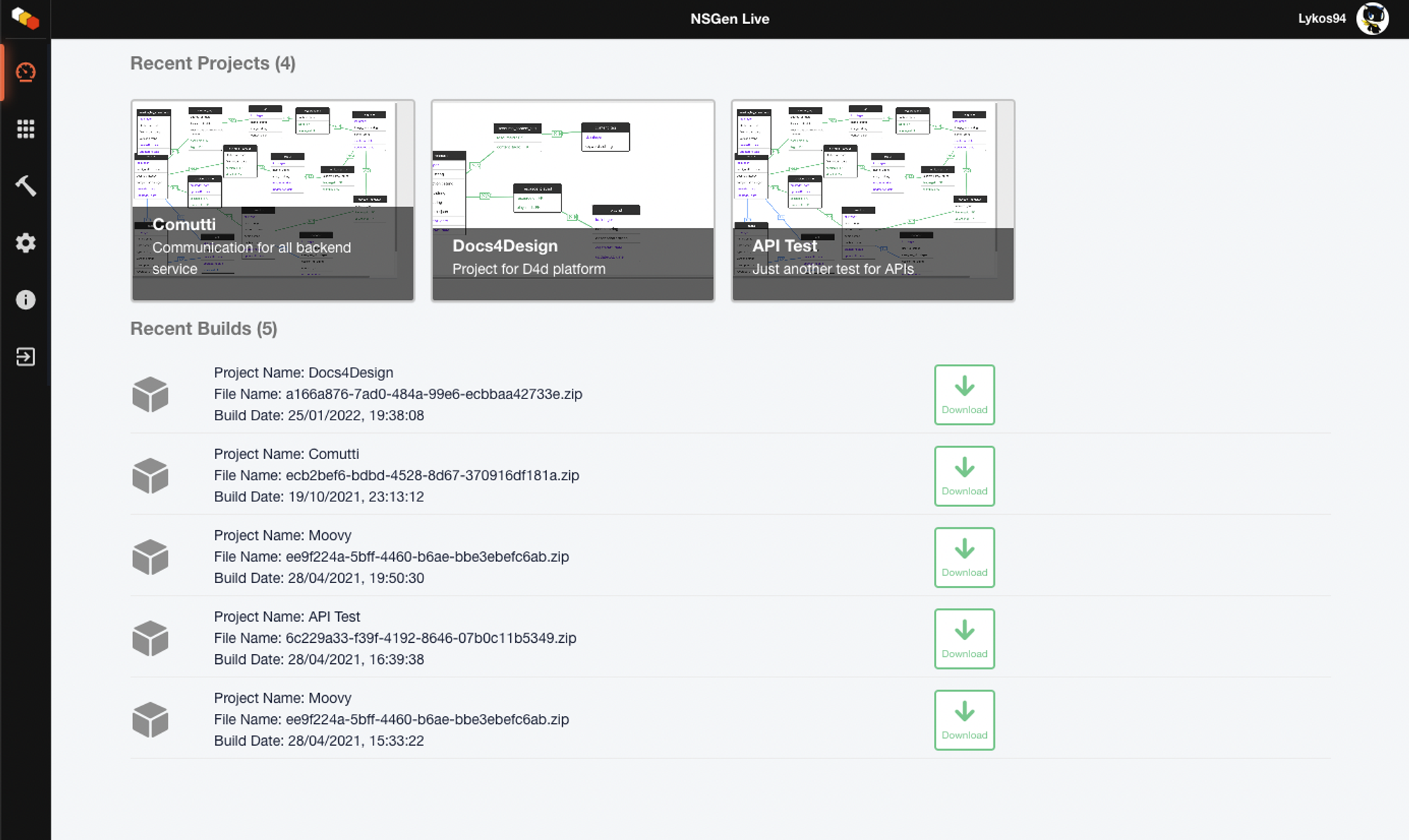
Task: Click the cube icon of API Test build
Action: coord(150,639)
